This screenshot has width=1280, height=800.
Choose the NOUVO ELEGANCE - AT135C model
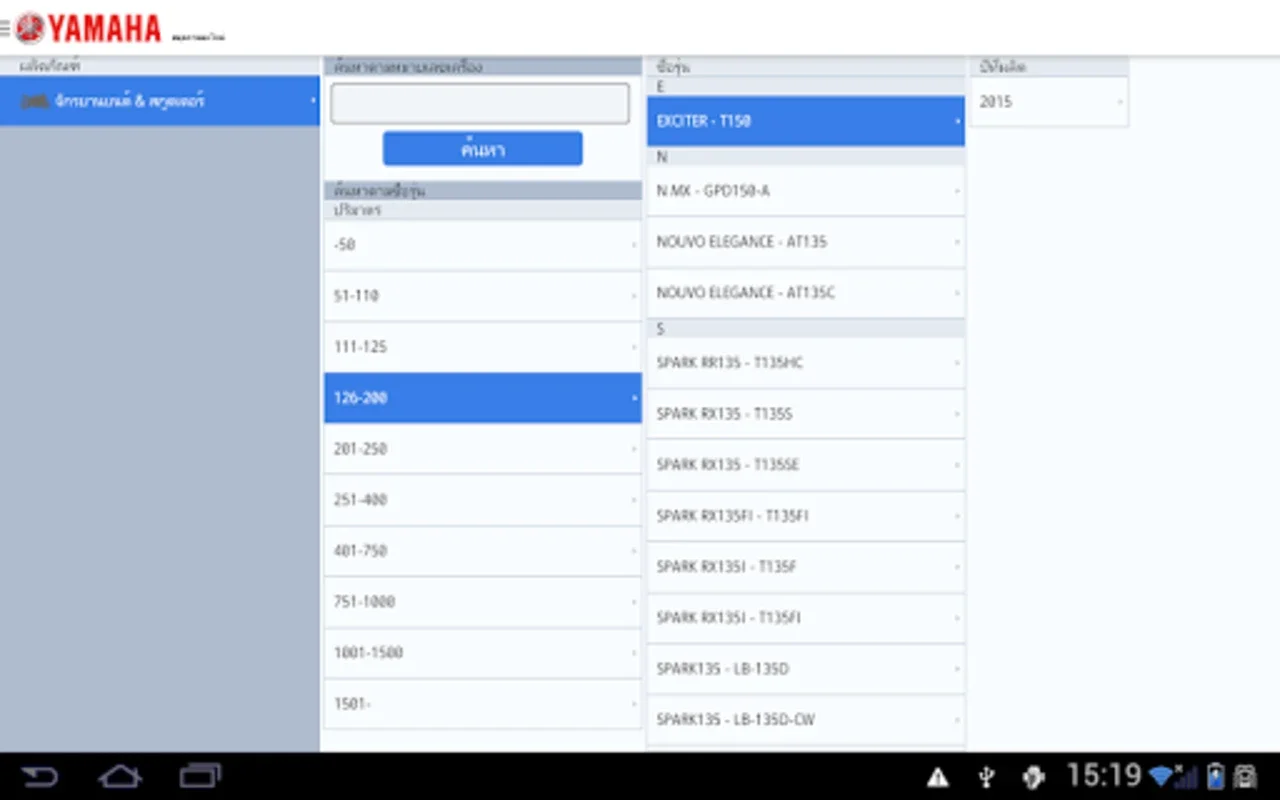(806, 293)
